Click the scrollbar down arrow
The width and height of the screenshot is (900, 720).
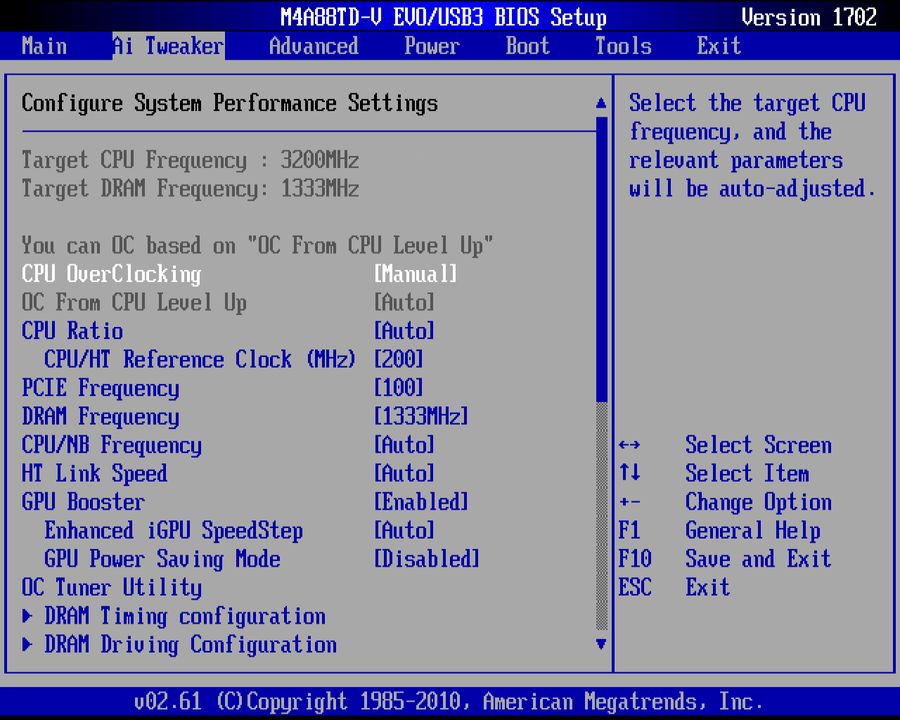point(601,645)
